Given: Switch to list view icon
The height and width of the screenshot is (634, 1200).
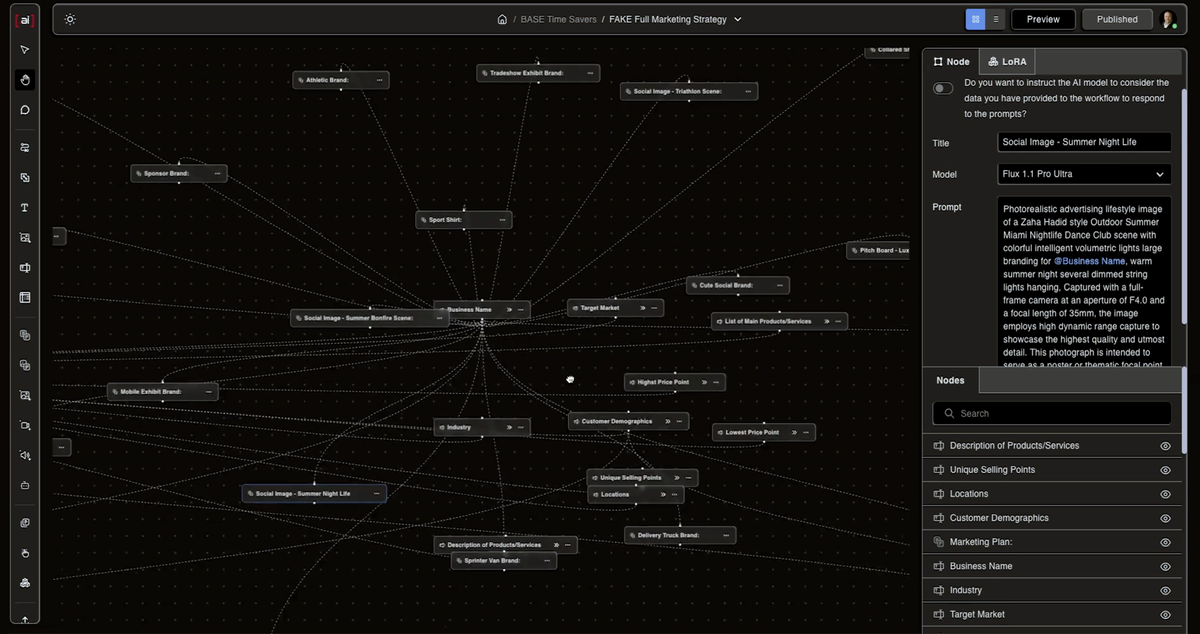Looking at the screenshot, I should [x=996, y=19].
